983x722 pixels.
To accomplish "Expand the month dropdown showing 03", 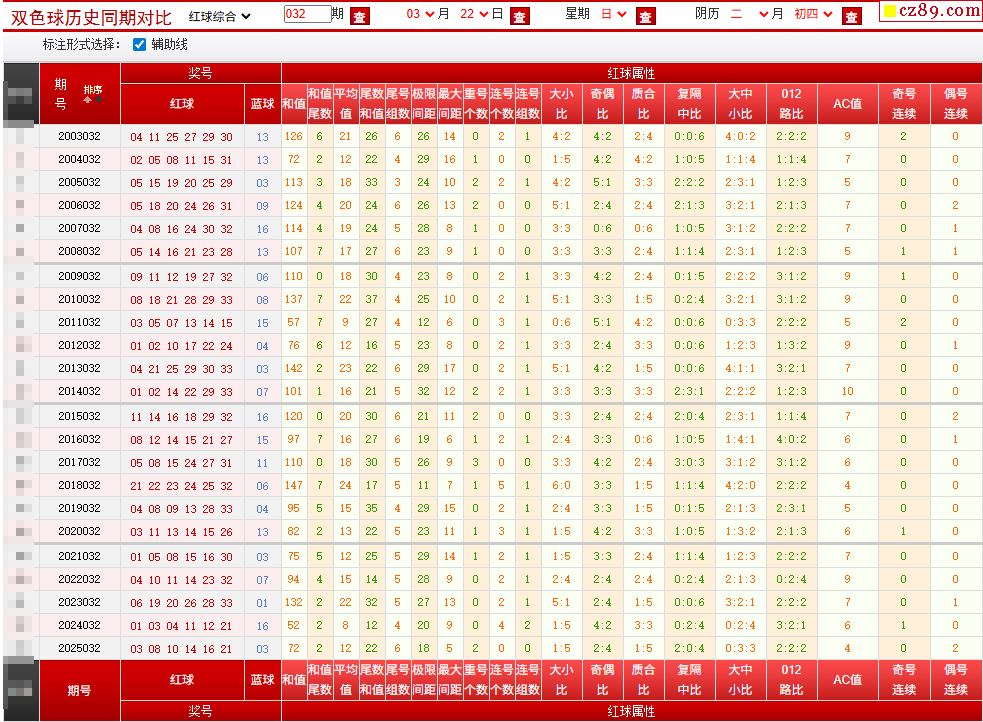I will point(420,15).
